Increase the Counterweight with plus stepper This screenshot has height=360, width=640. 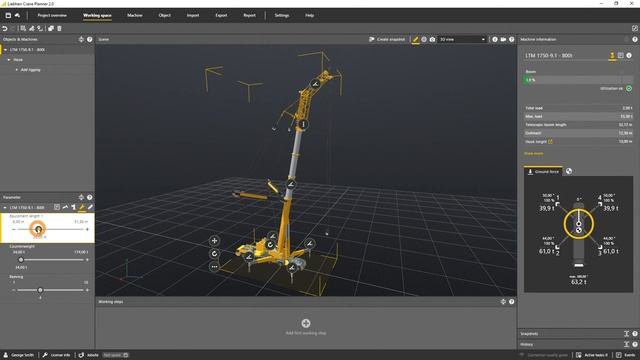[87, 260]
